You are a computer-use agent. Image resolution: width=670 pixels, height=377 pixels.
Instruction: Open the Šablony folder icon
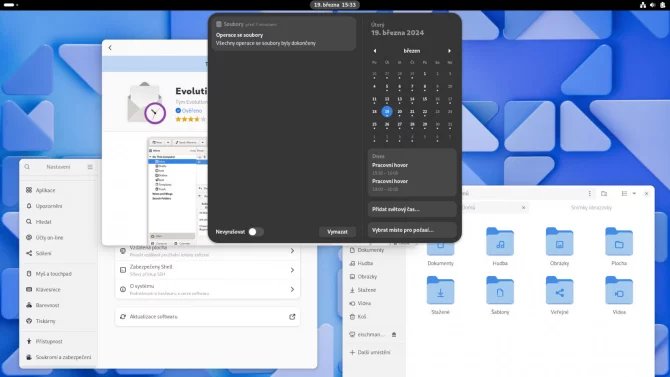coord(500,290)
